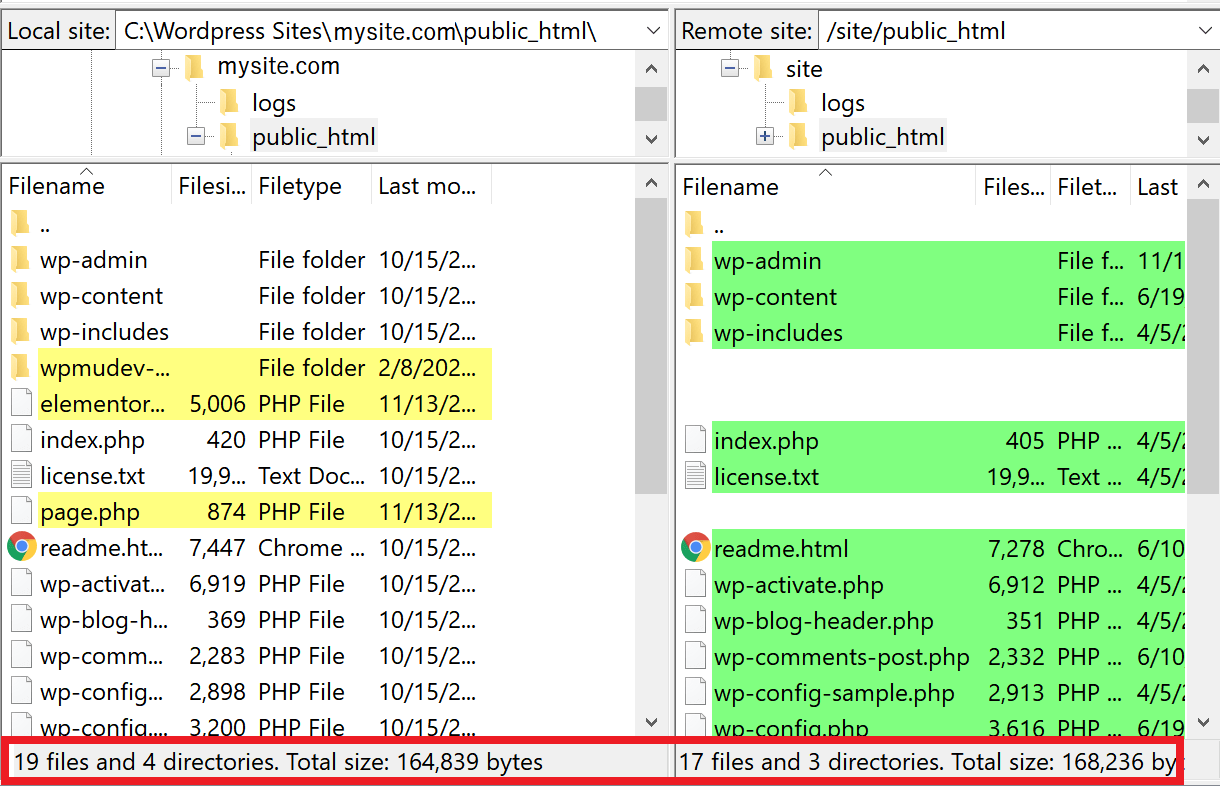Sort remote list by Filesize column
This screenshot has height=786, width=1220.
tap(1013, 187)
